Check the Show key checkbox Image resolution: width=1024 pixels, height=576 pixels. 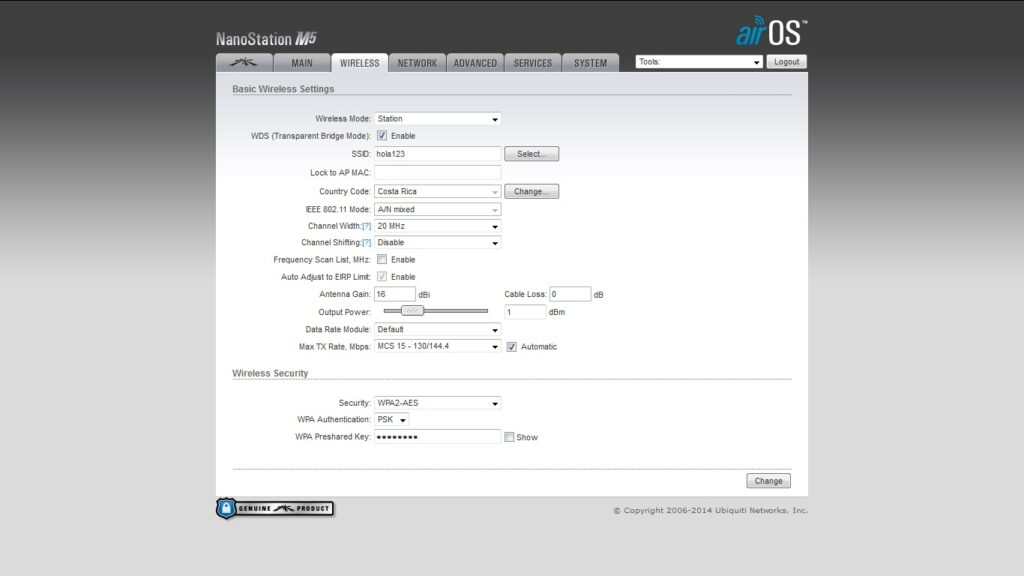pyautogui.click(x=509, y=437)
